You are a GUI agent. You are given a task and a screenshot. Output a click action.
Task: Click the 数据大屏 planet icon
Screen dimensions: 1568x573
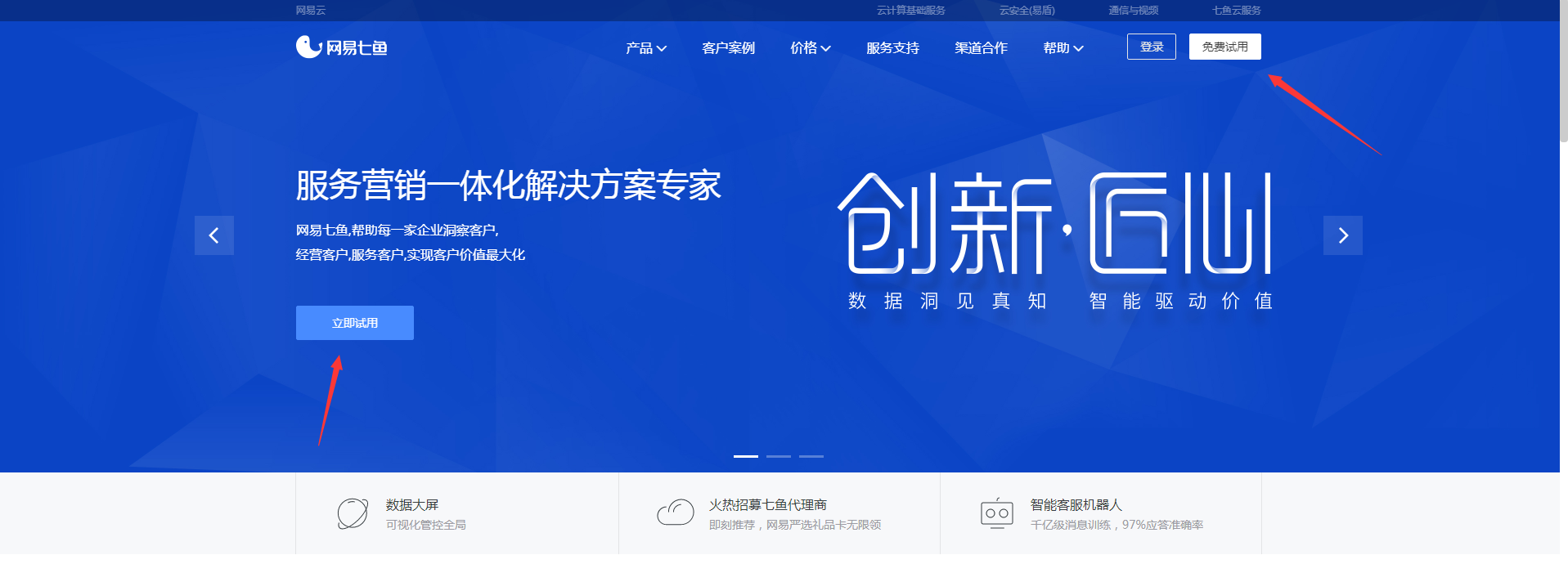[x=353, y=513]
